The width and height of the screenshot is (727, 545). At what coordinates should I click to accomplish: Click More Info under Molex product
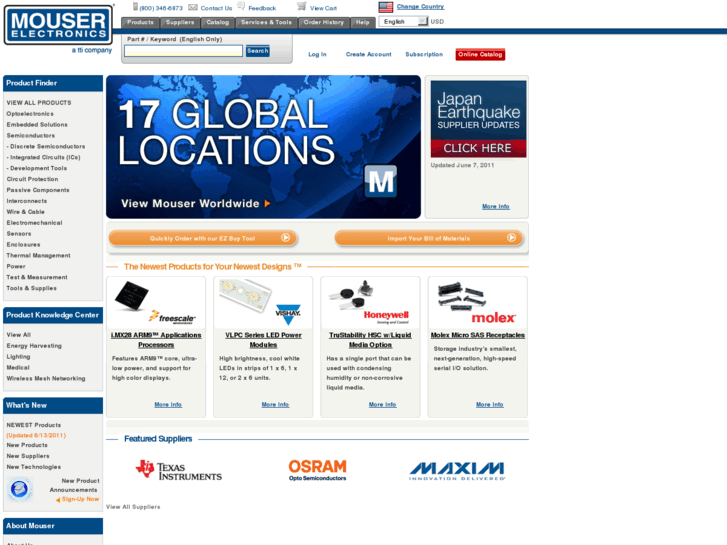tap(490, 404)
